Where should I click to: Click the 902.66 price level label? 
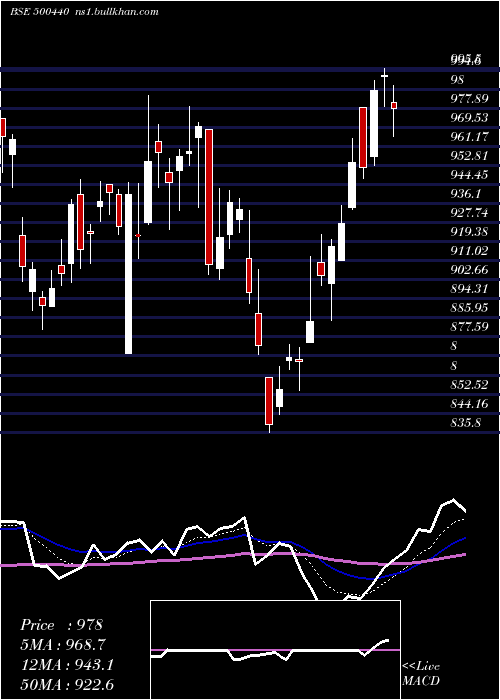pyautogui.click(x=469, y=270)
